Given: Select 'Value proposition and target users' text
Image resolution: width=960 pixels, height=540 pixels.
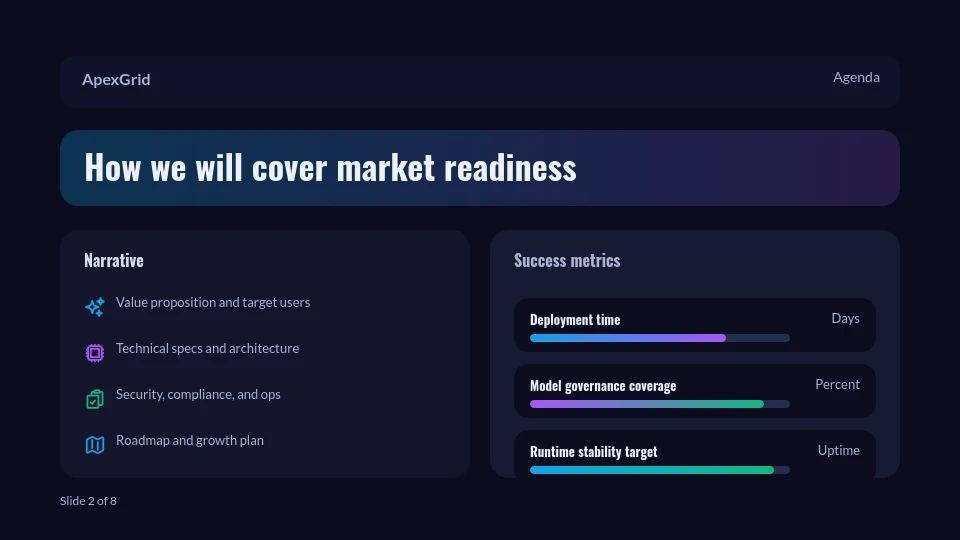Looking at the screenshot, I should pos(213,302).
